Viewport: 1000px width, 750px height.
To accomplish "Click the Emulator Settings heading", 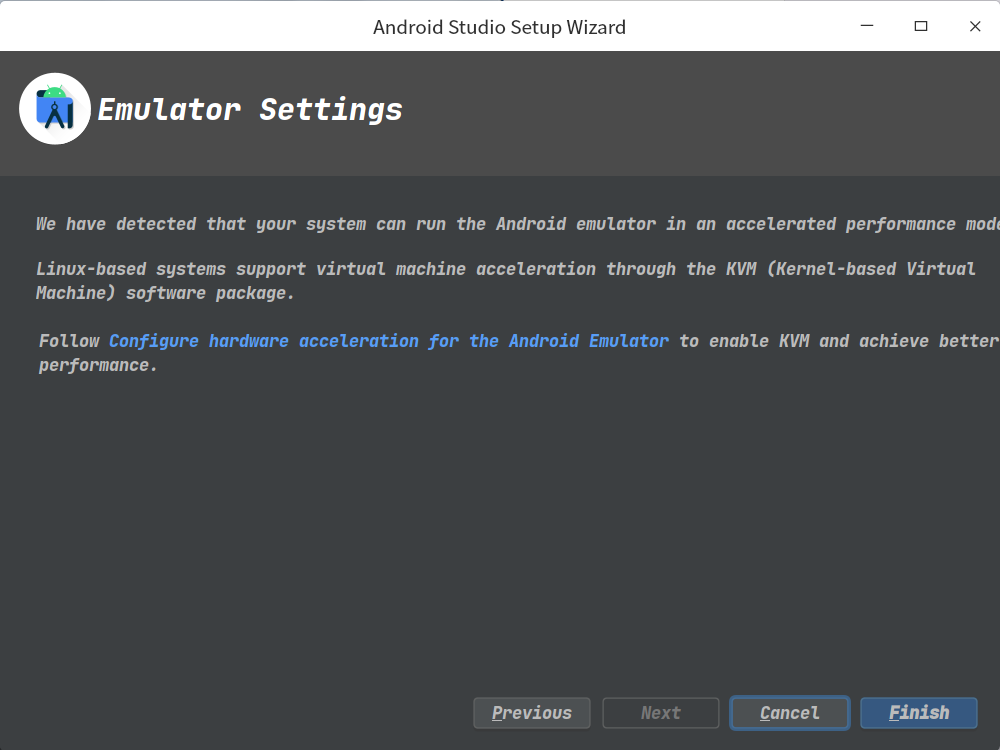I will (250, 110).
